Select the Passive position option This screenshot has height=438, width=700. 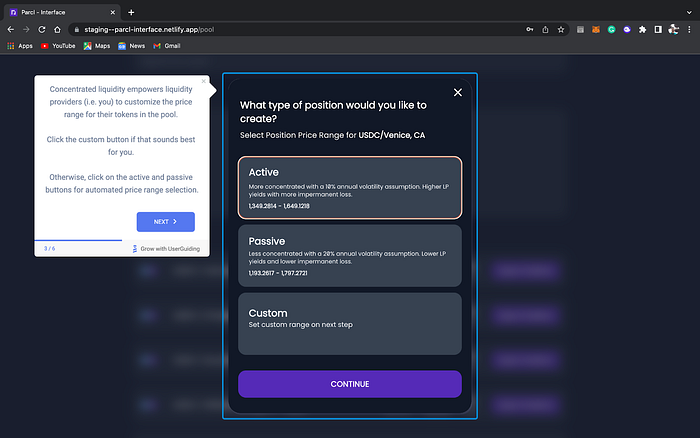pos(350,255)
